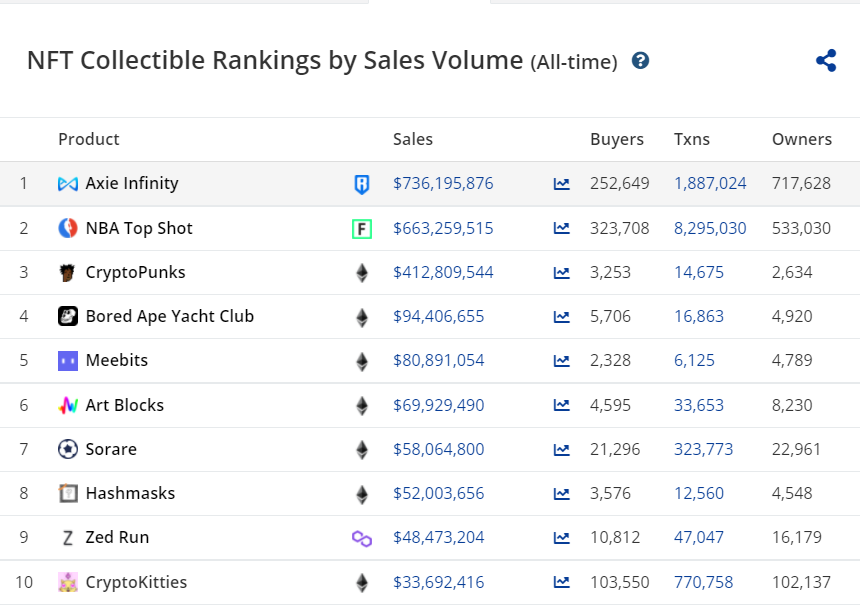The image size is (860, 608).
Task: Open the help question mark icon
Action: tap(640, 60)
